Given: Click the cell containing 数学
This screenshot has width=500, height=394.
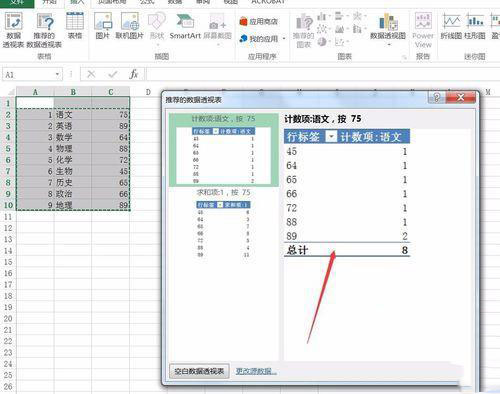Looking at the screenshot, I should tap(73, 137).
